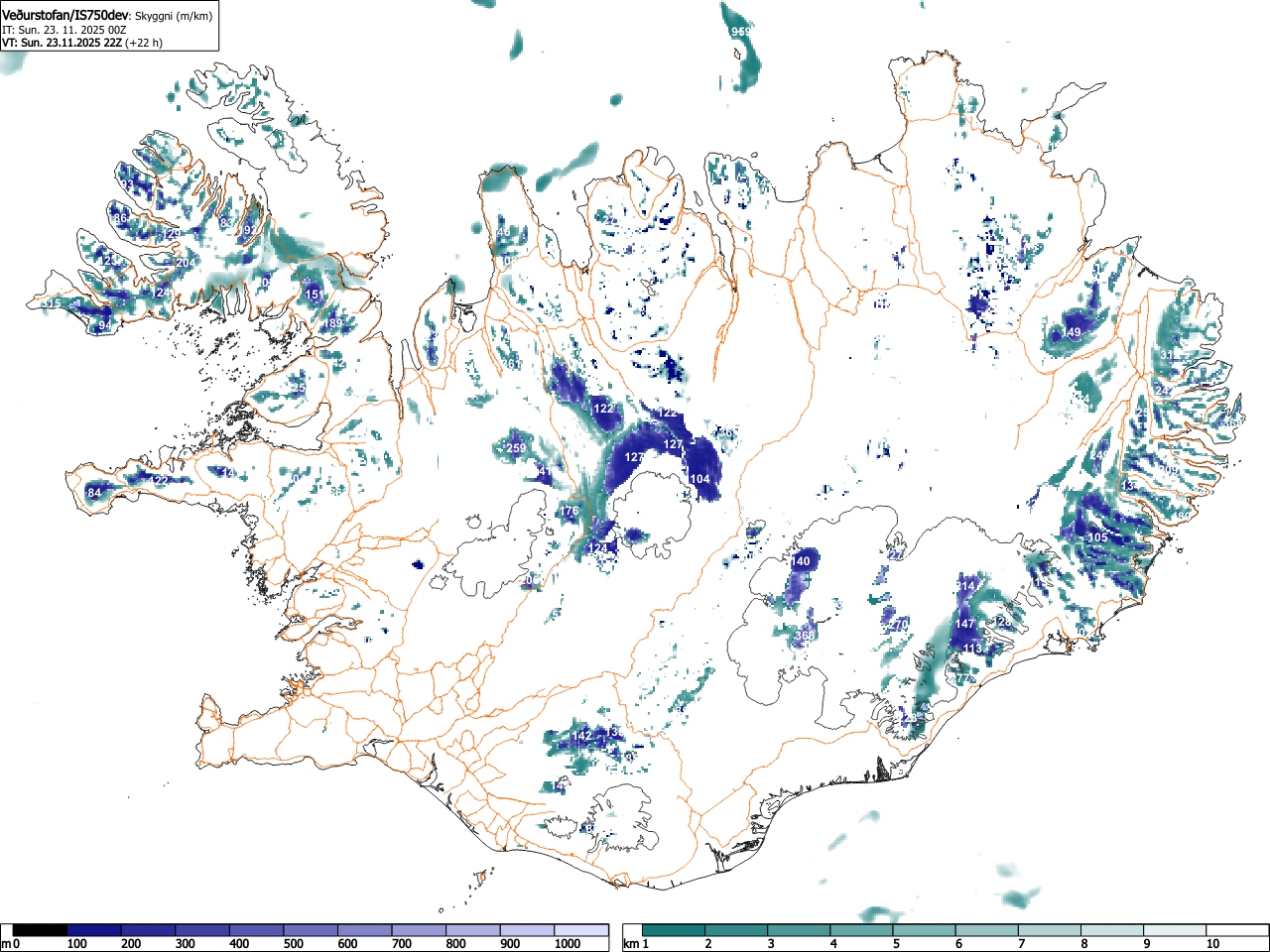Viewport: 1270px width, 952px height.
Task: Click the 151 visibility value on the map
Action: [x=315, y=295]
